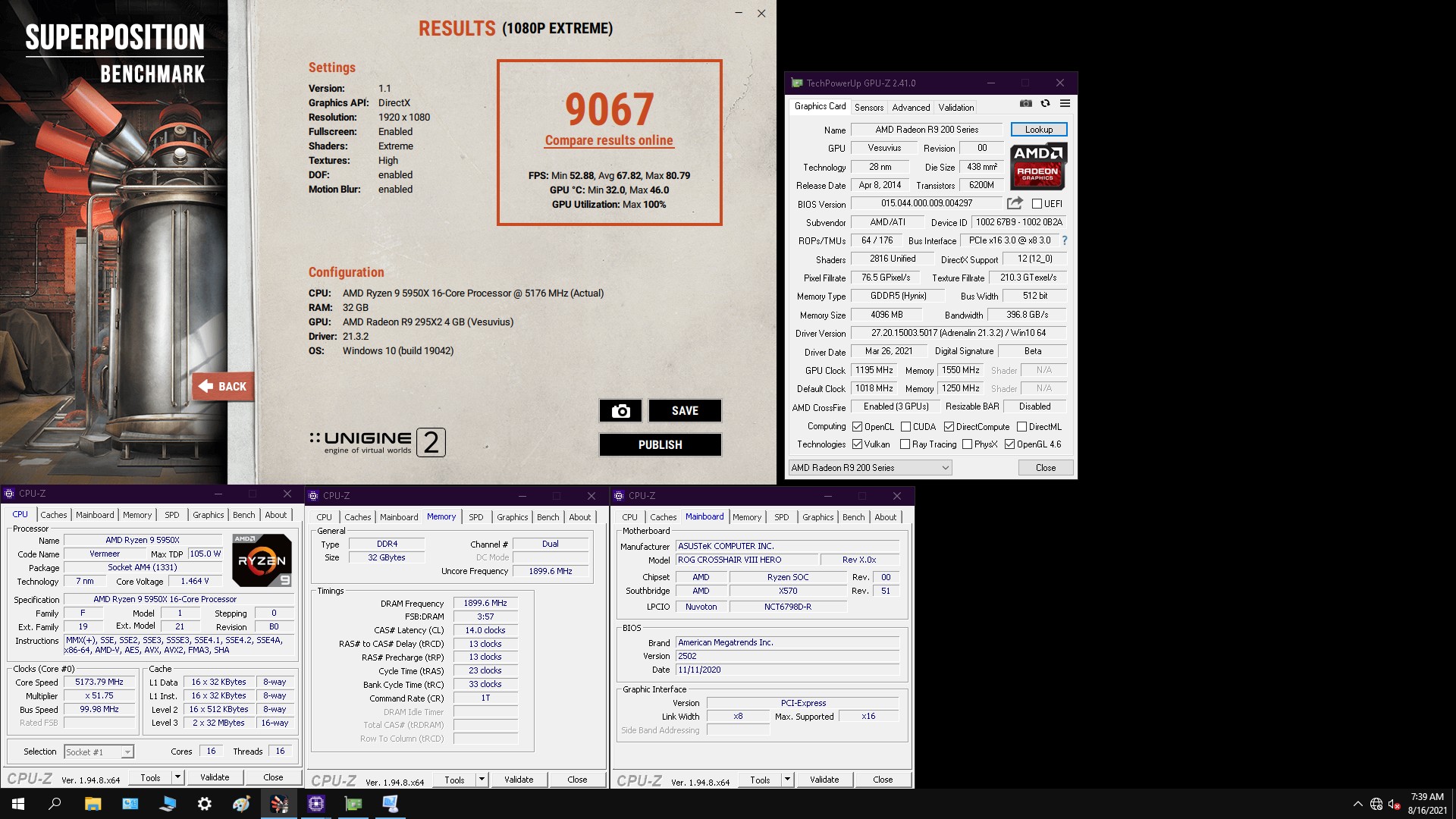Toggle the UEFI checkbox in GPU-Z
The height and width of the screenshot is (819, 1456).
tap(1037, 203)
